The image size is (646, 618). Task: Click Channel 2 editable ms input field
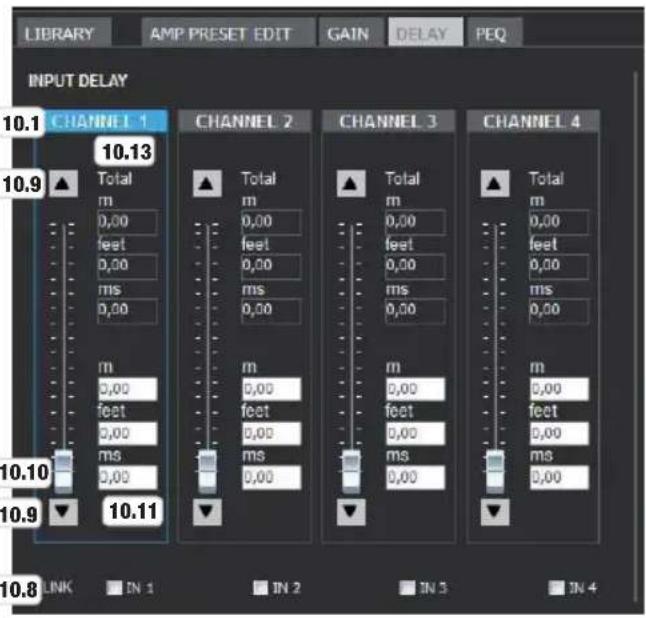272,478
